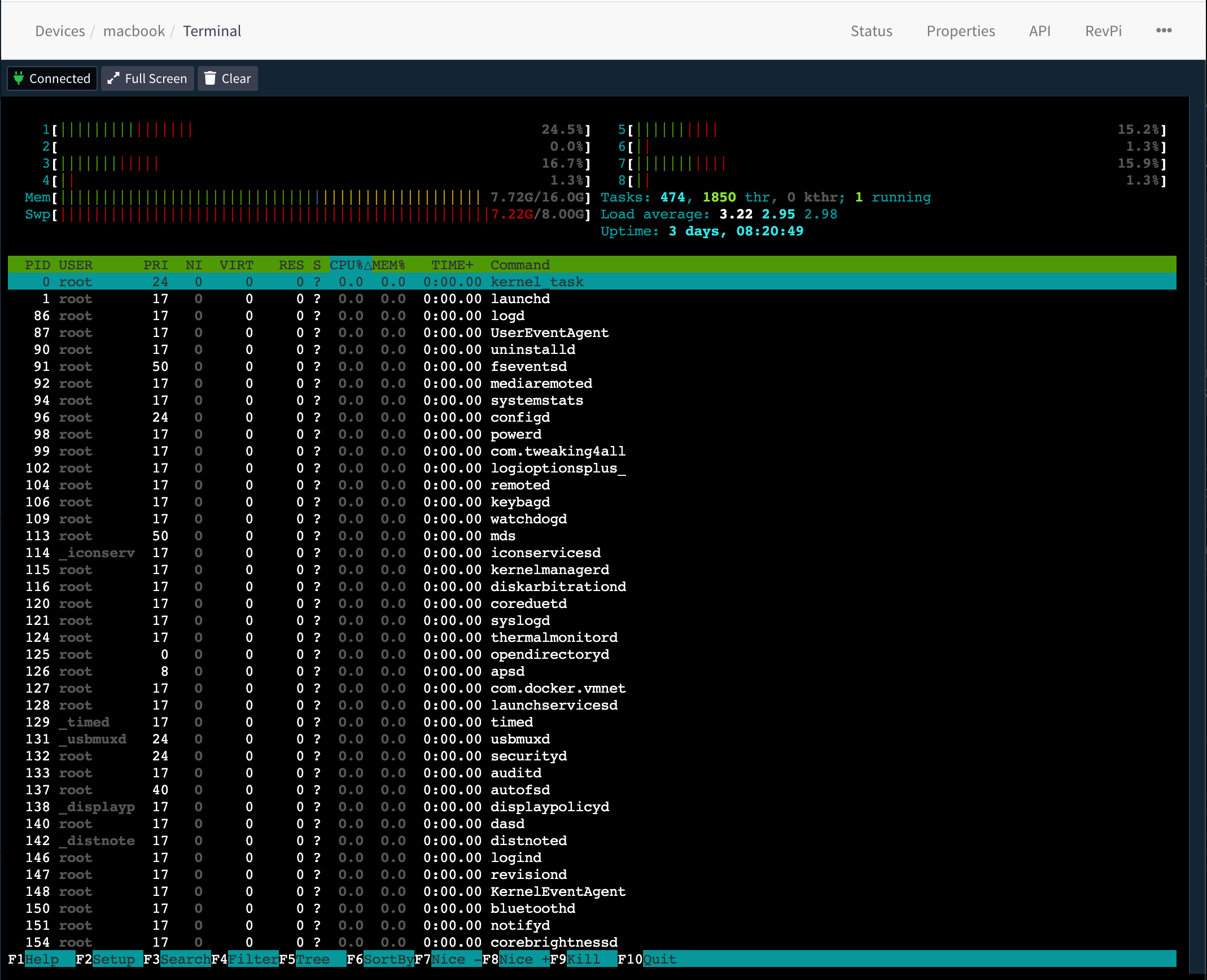Open the three-dots more menu
This screenshot has height=980, width=1207.
click(1164, 31)
